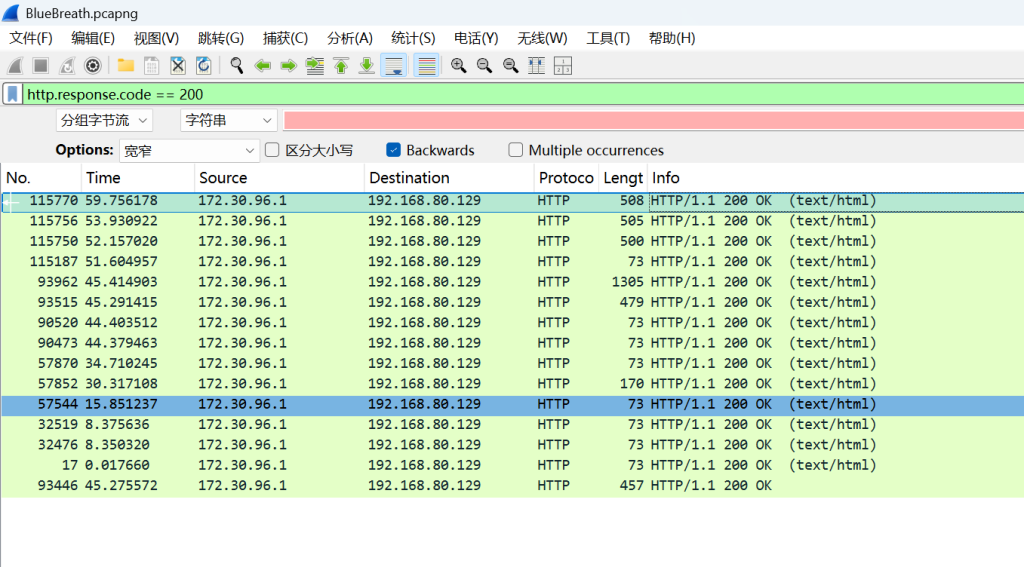Enable the 区分大小写 case-sensitive checkbox
This screenshot has width=1024, height=567.
pyautogui.click(x=272, y=150)
